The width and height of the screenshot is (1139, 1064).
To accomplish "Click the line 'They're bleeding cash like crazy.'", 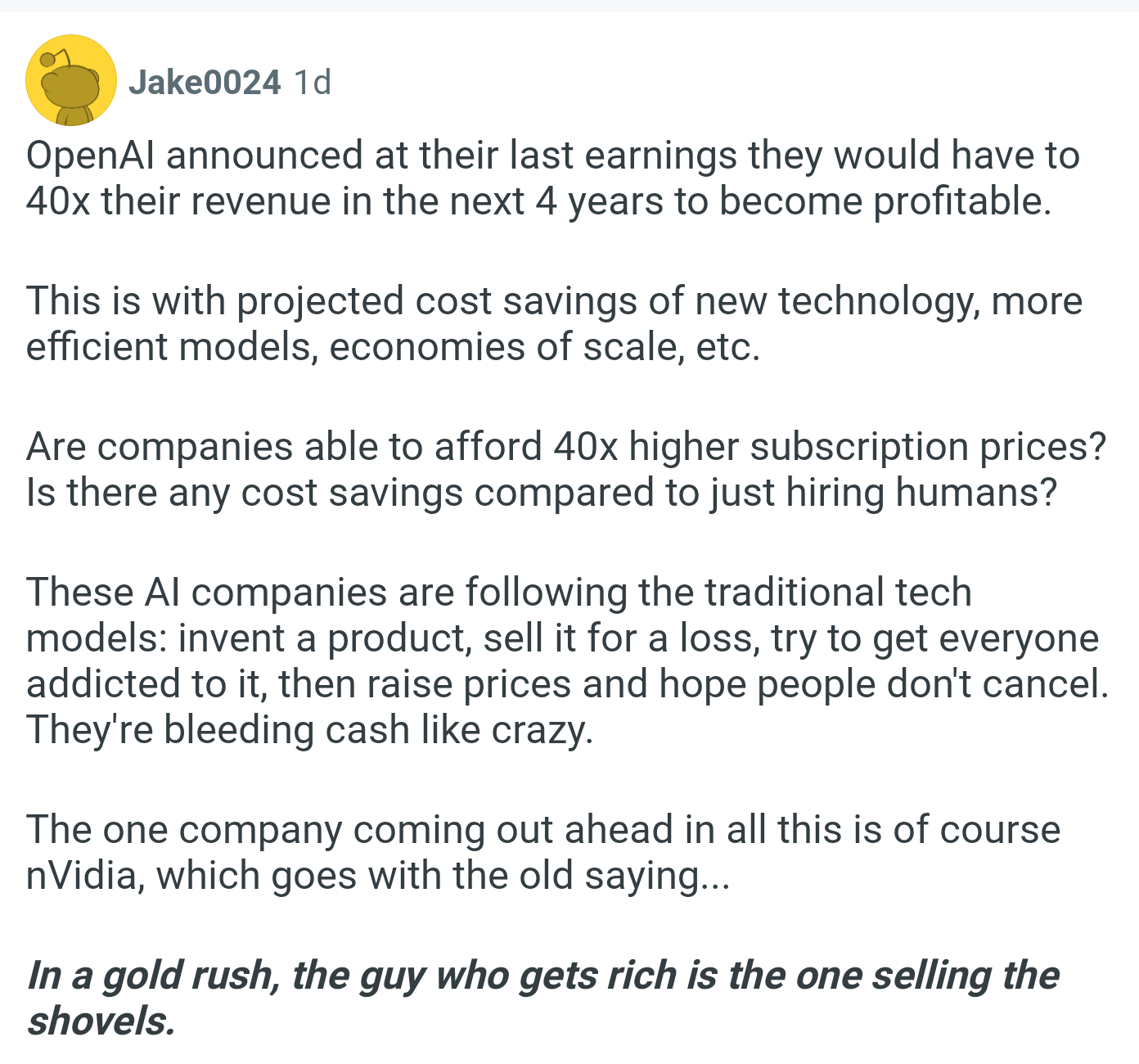I will 309,729.
